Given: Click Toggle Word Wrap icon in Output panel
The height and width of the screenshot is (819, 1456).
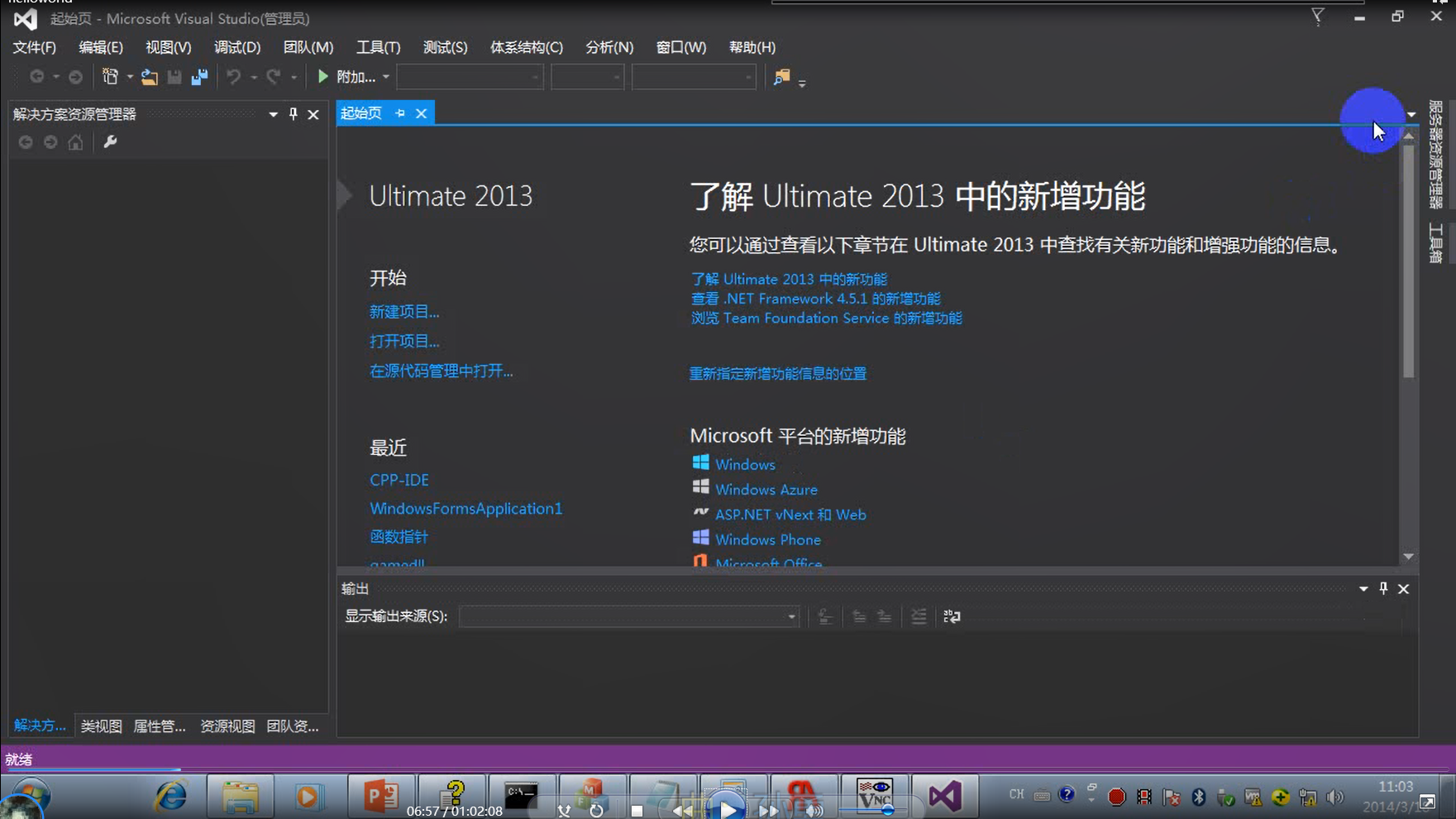Looking at the screenshot, I should 952,616.
